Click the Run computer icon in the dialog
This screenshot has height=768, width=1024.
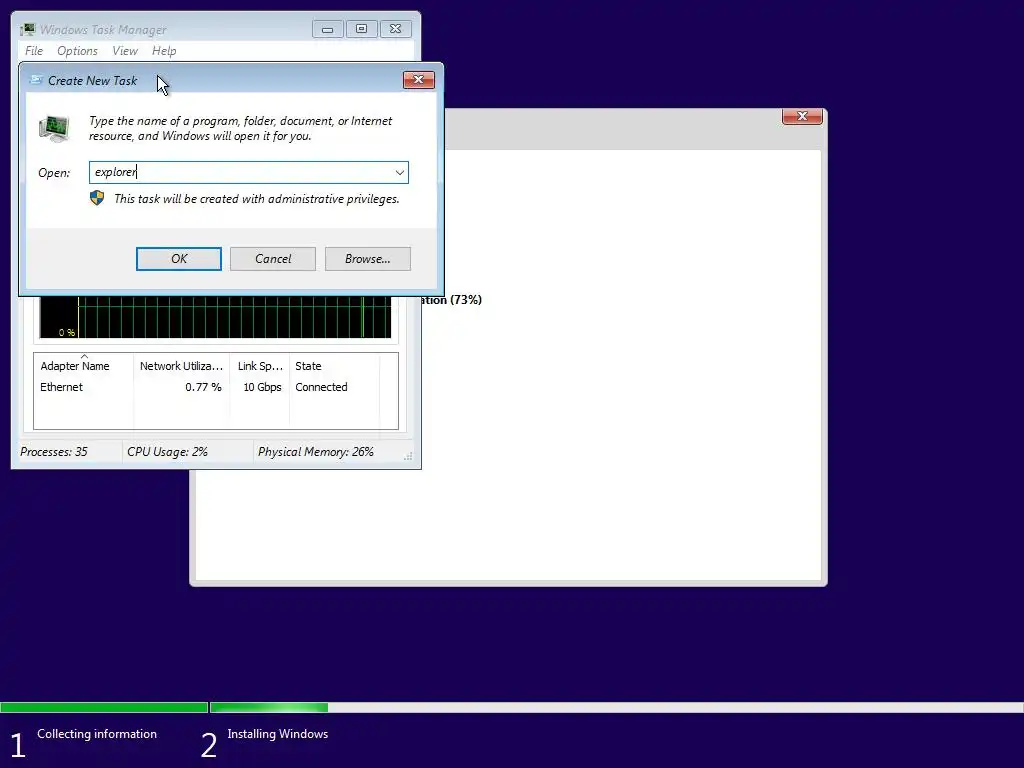(x=54, y=128)
